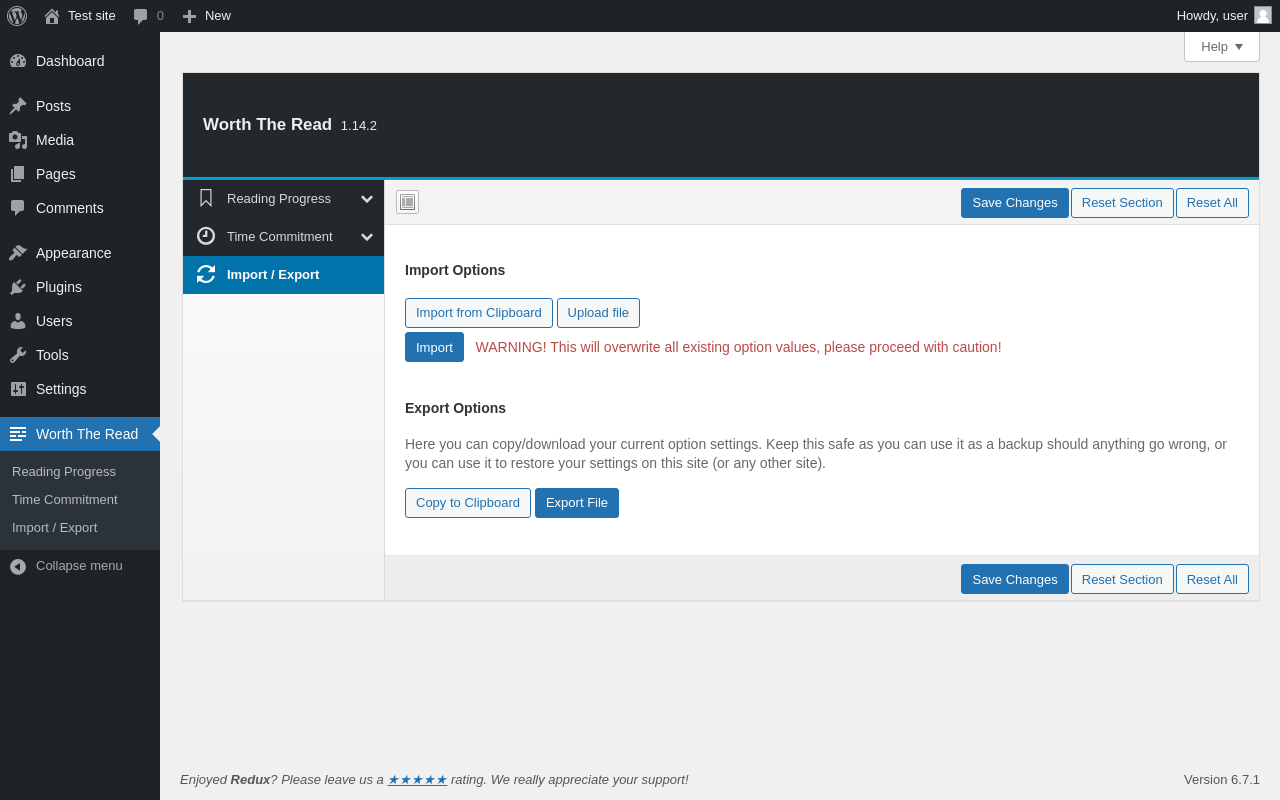1280x800 pixels.
Task: Click the Test site home icon
Action: click(52, 16)
